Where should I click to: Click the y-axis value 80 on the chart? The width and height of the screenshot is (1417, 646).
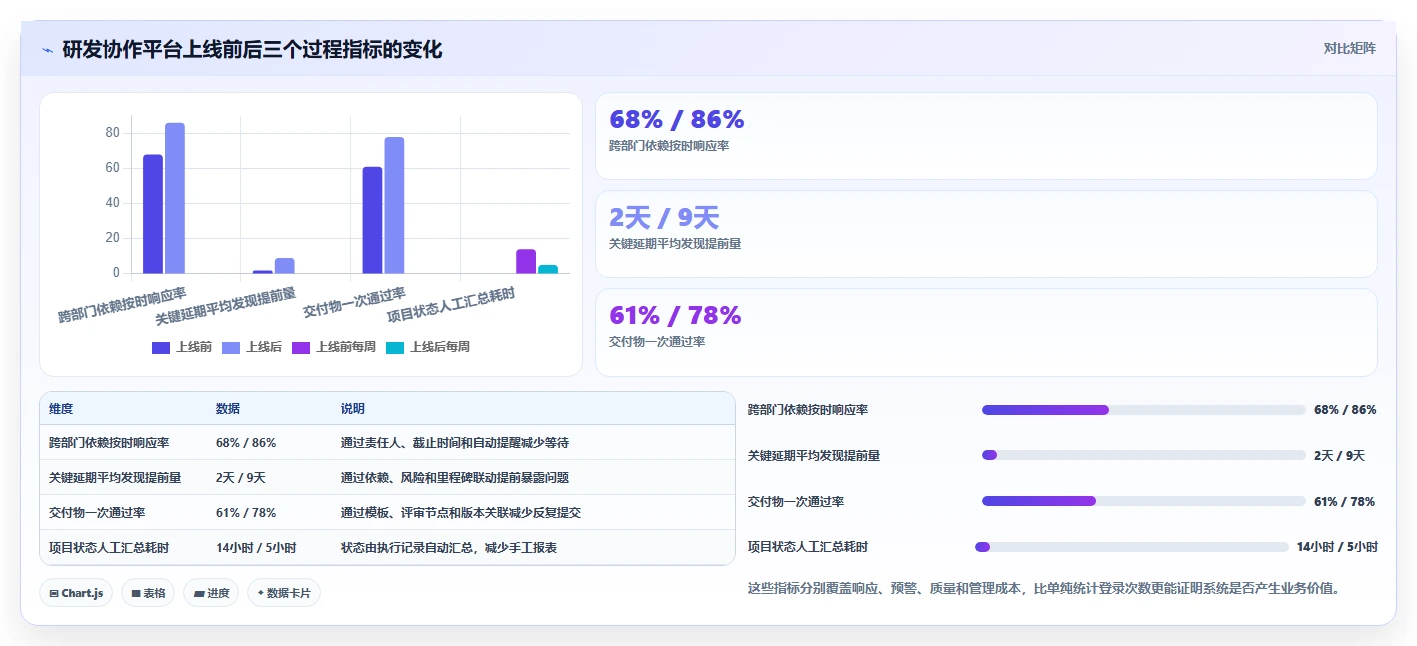112,133
